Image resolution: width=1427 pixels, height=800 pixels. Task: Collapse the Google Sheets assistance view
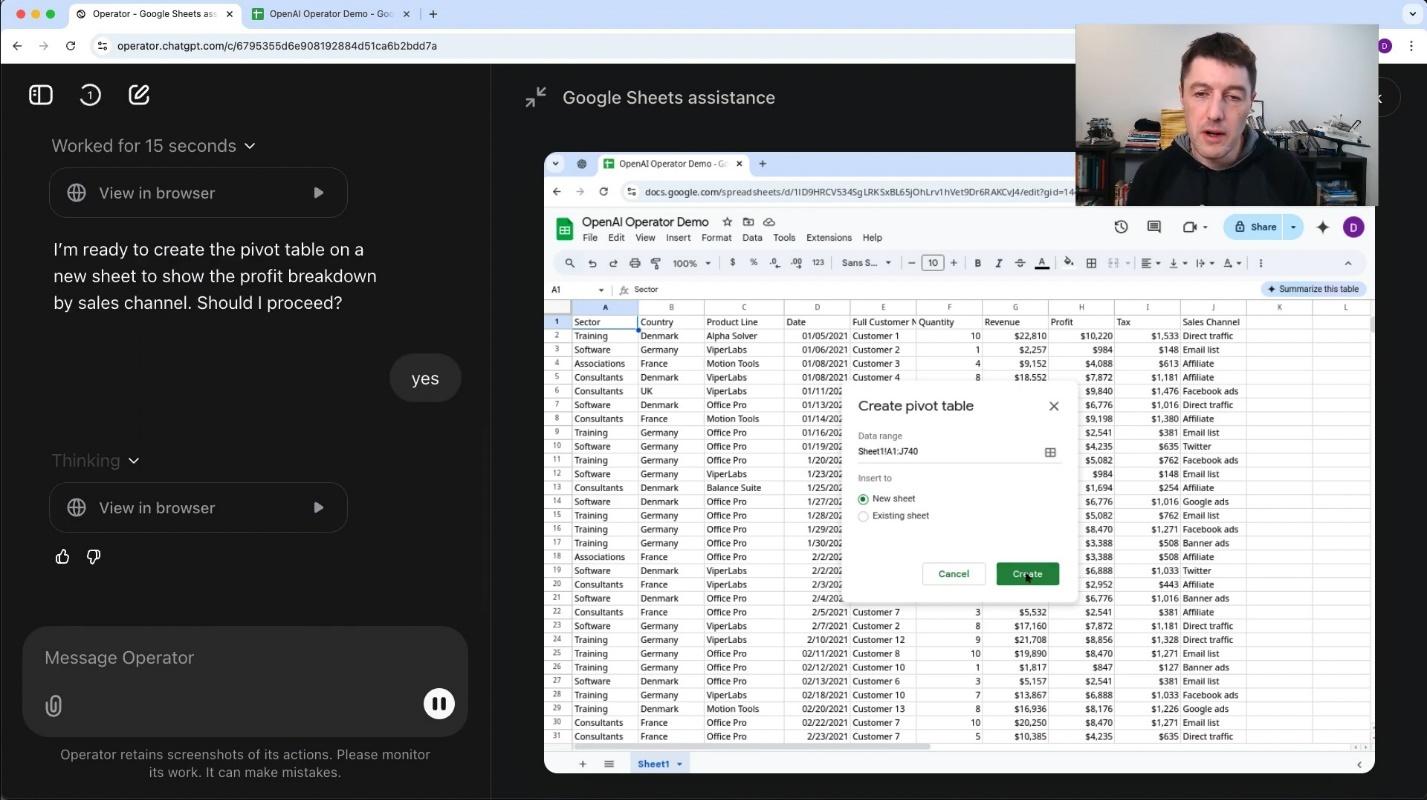tap(536, 97)
